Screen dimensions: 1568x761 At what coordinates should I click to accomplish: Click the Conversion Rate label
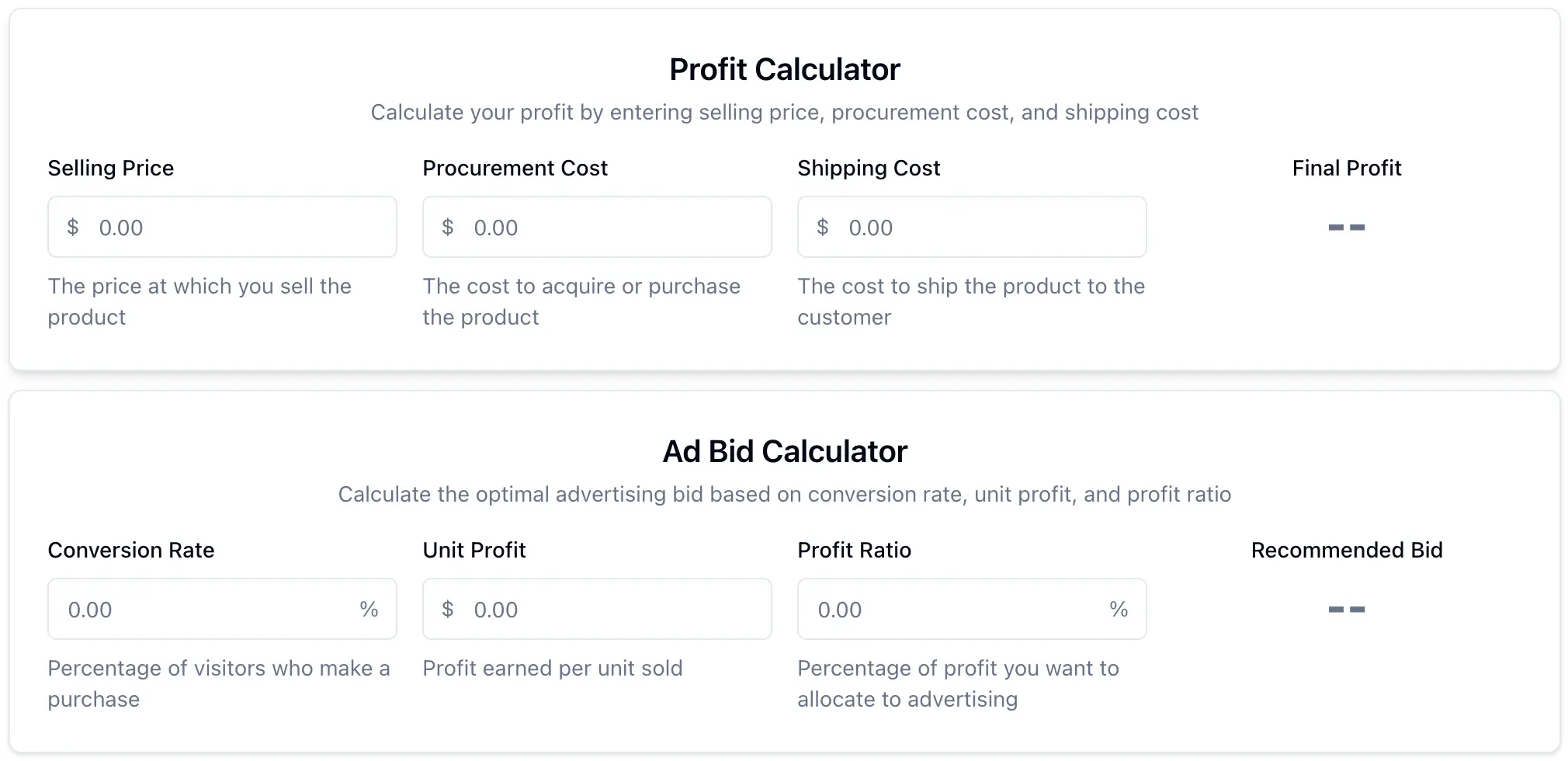point(131,550)
